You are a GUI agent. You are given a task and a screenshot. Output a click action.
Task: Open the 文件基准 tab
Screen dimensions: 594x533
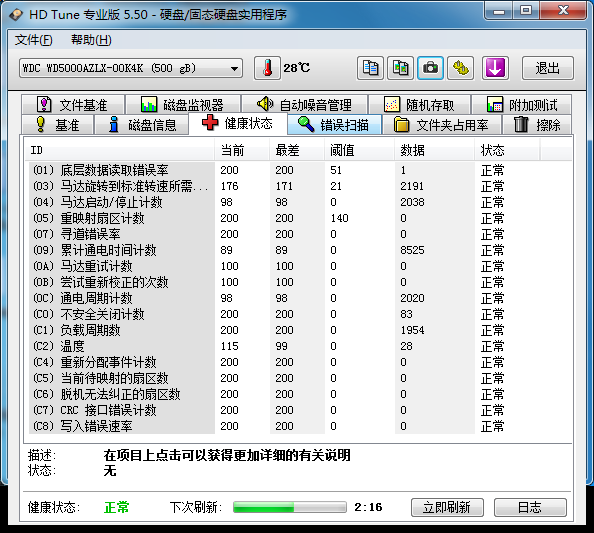73,105
